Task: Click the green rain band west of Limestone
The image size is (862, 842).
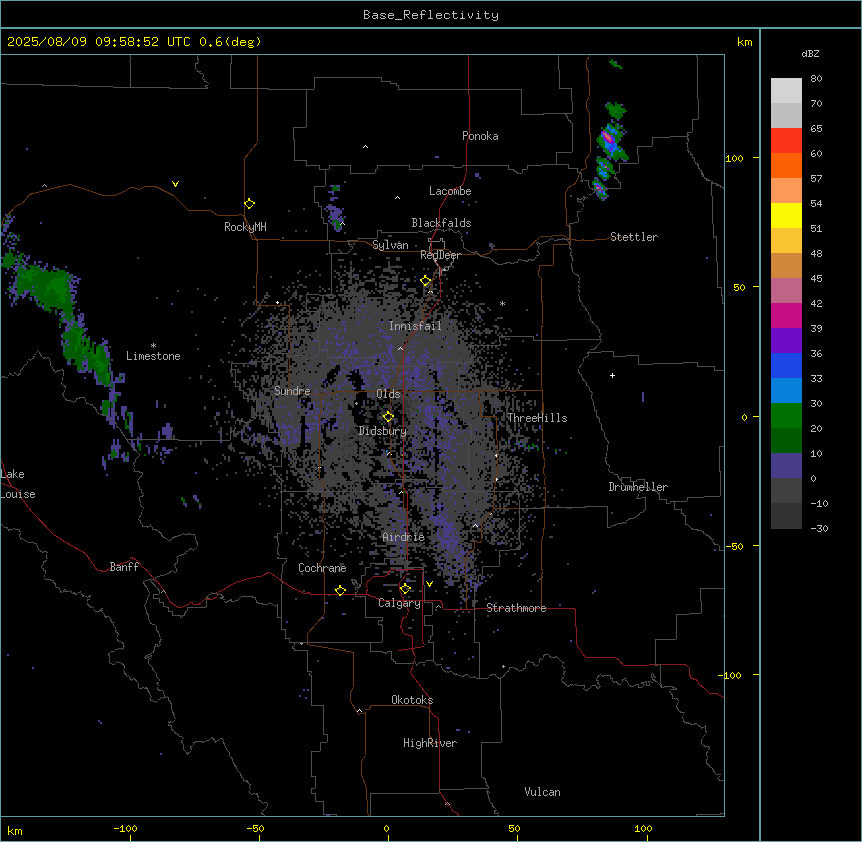Action: [x=66, y=324]
